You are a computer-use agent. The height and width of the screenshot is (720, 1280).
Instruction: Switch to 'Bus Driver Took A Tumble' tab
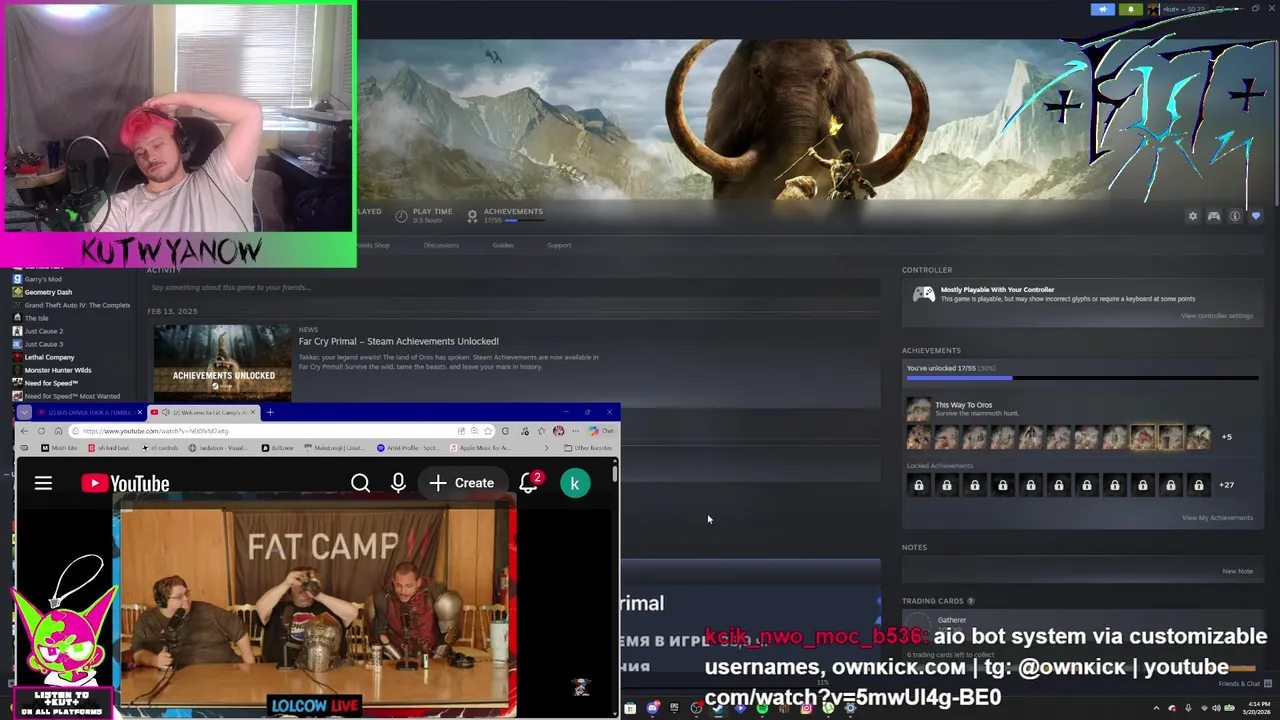pyautogui.click(x=90, y=412)
